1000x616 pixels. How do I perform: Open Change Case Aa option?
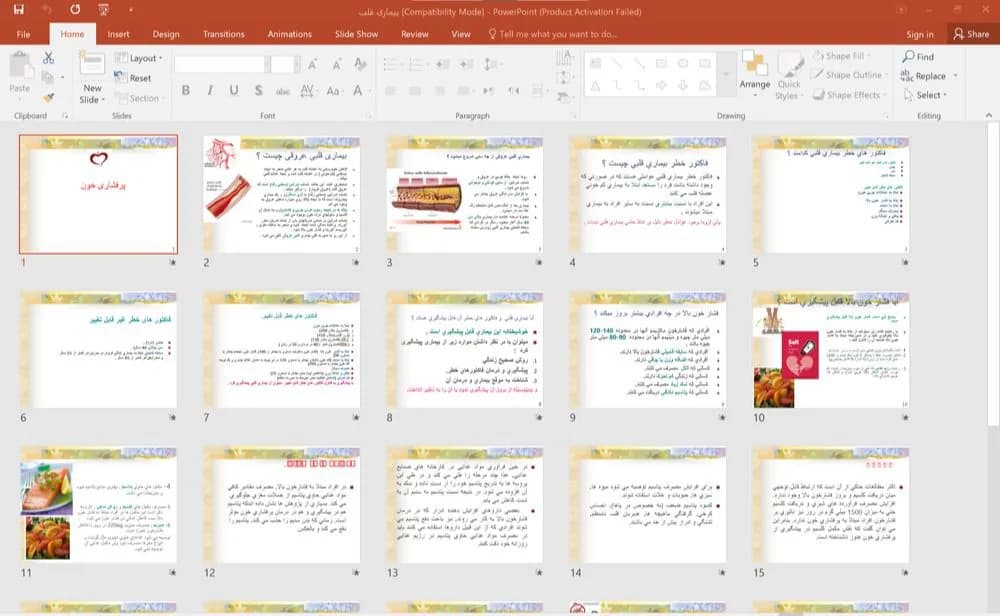point(333,91)
